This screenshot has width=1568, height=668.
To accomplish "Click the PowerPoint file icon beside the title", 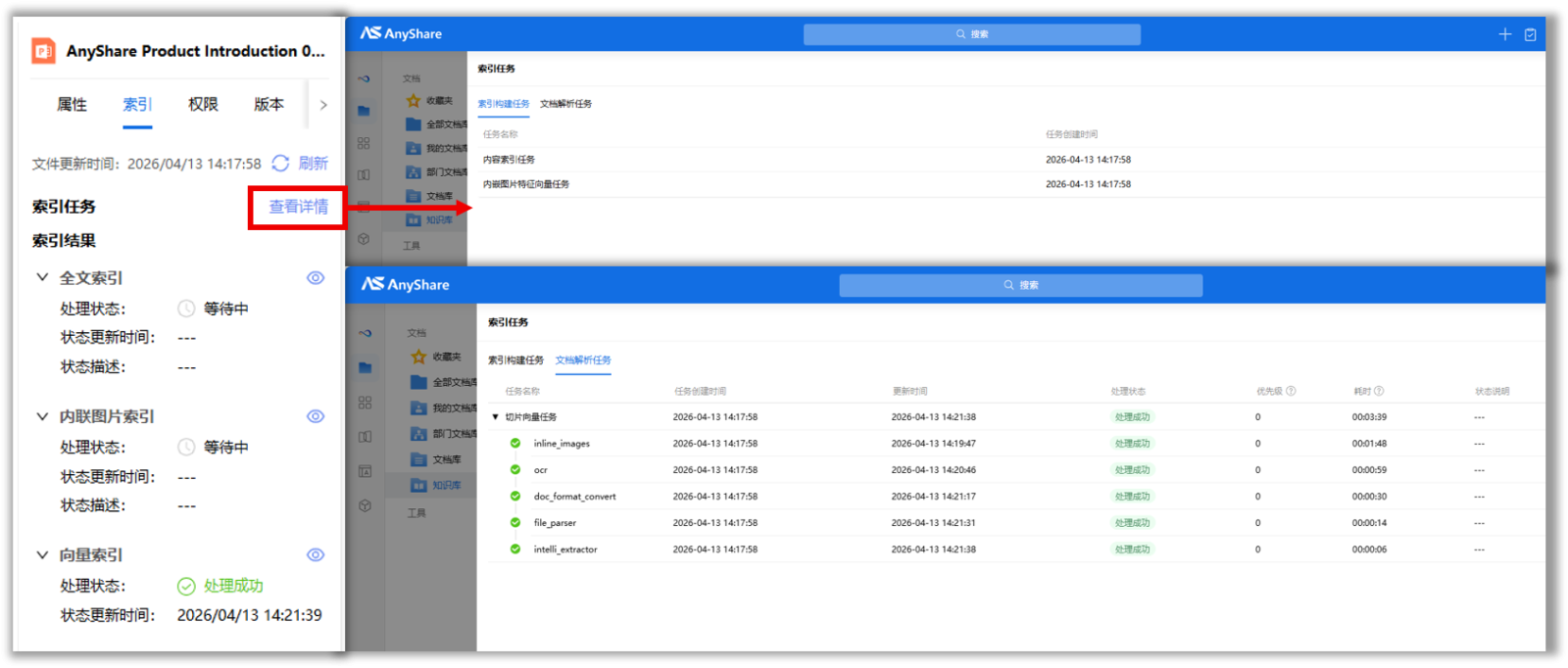I will tap(44, 51).
